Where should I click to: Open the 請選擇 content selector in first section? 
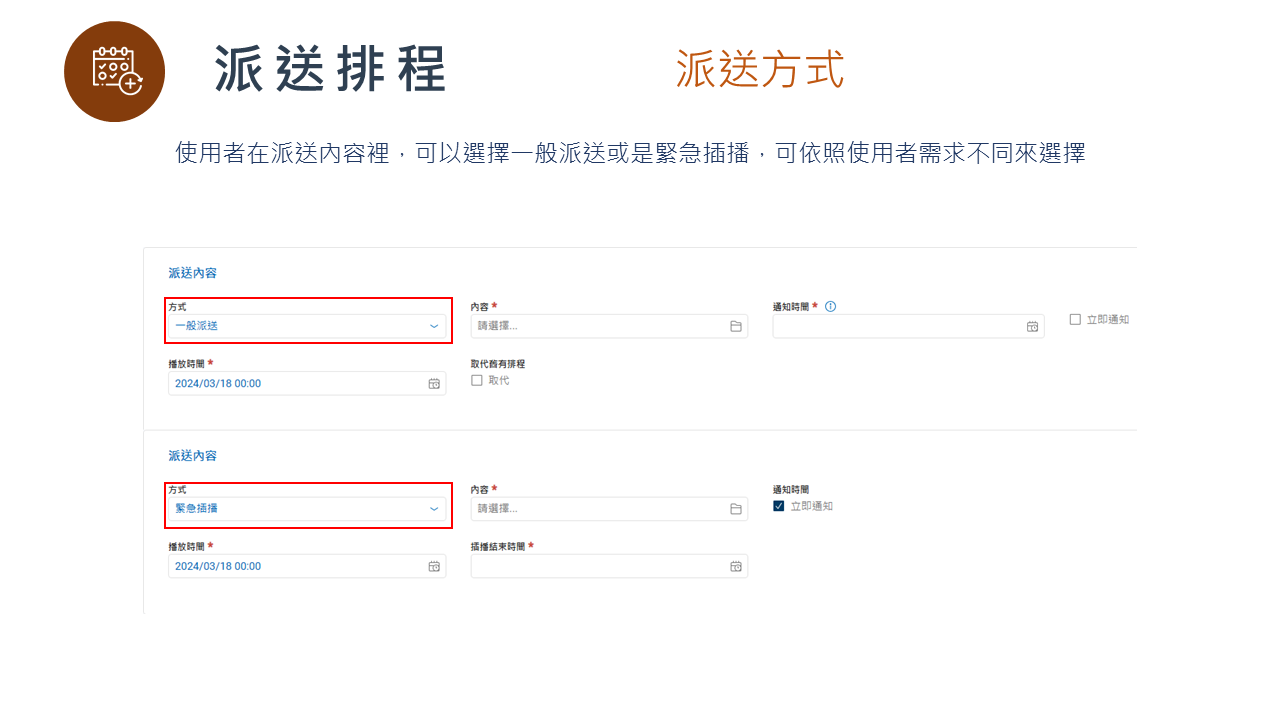(x=600, y=326)
